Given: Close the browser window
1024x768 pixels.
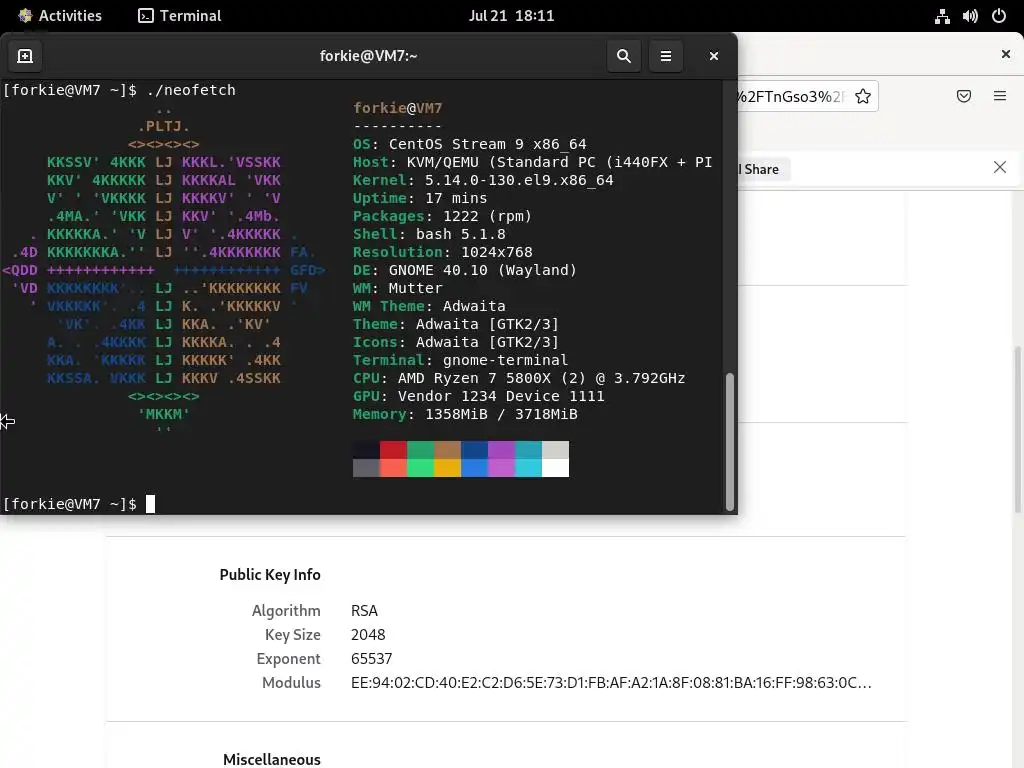Looking at the screenshot, I should coord(1006,54).
